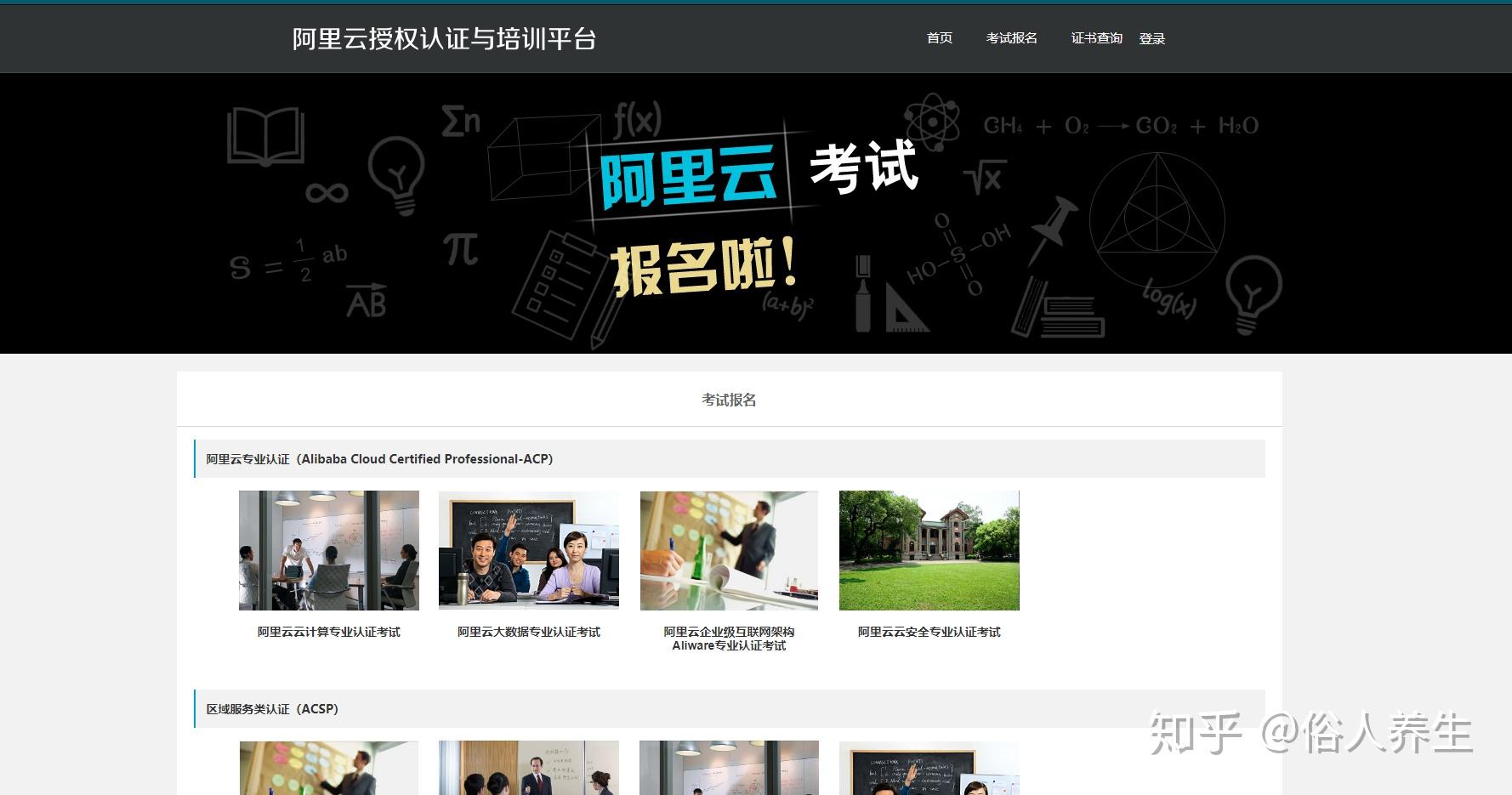Open the thumbnail above 阿里云云安全专业认证考试
This screenshot has height=795, width=1512.
(x=929, y=550)
